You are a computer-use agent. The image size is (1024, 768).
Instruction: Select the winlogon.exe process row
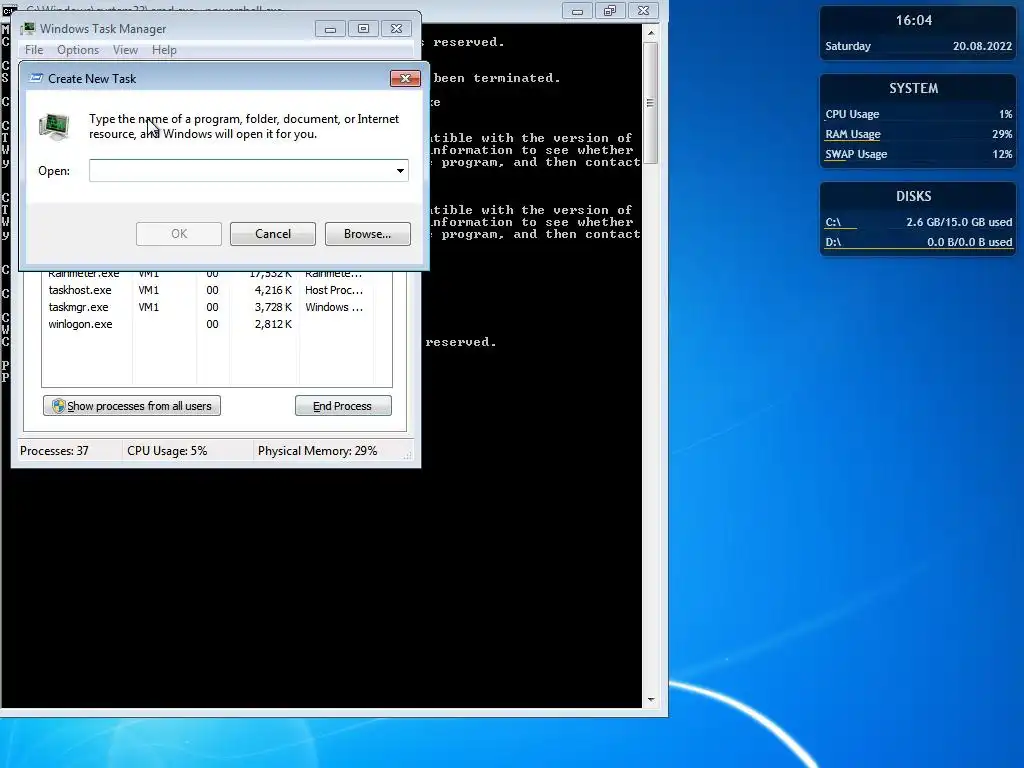pos(208,324)
